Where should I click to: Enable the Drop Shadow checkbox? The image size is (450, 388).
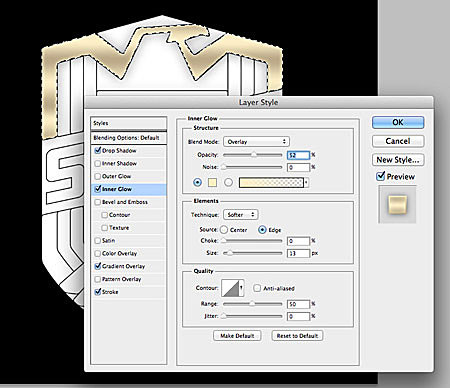pos(98,151)
